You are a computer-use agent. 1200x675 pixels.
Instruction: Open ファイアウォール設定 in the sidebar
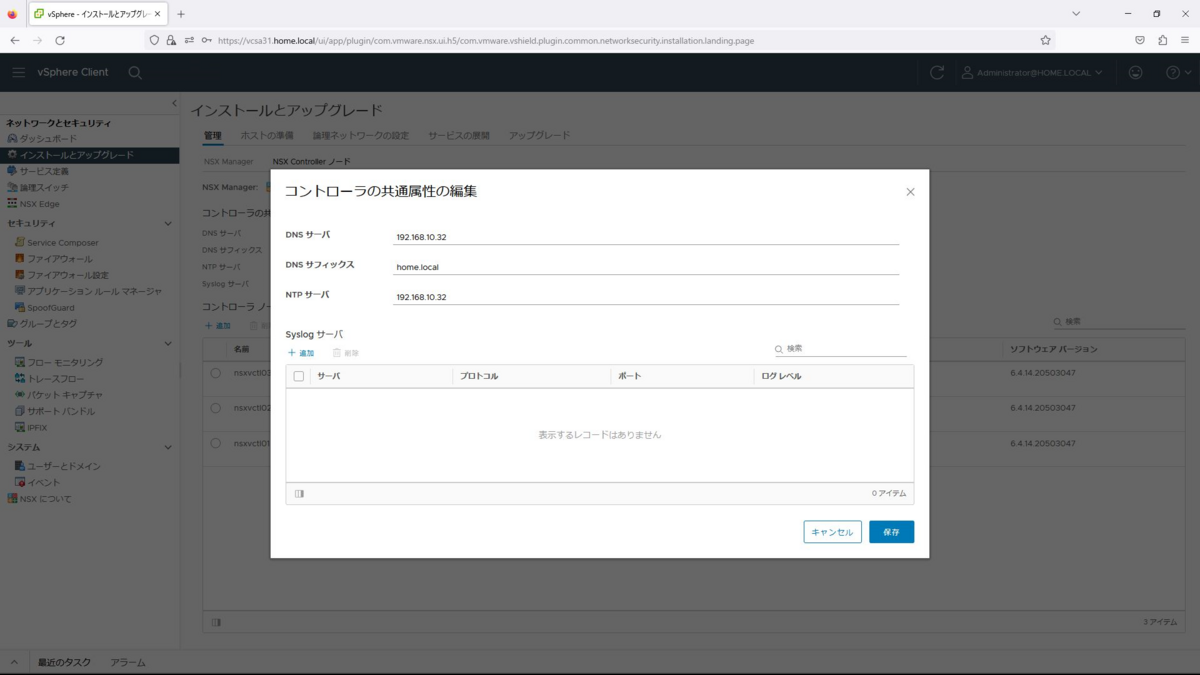click(67, 275)
